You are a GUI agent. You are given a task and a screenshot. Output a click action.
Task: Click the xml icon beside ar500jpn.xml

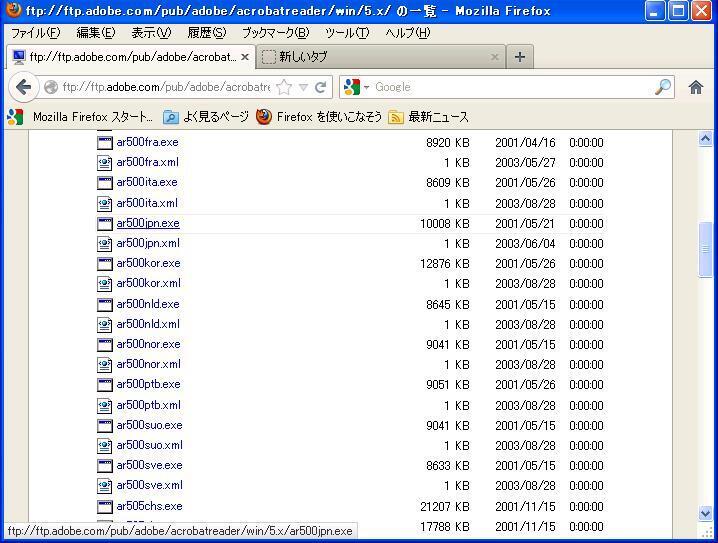[105, 244]
